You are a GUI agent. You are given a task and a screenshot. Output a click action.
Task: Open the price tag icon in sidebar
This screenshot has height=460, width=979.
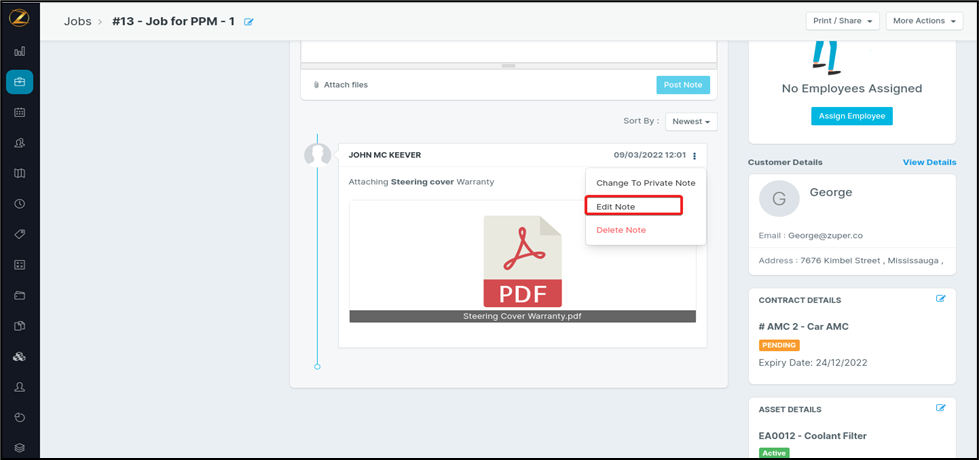coord(19,234)
